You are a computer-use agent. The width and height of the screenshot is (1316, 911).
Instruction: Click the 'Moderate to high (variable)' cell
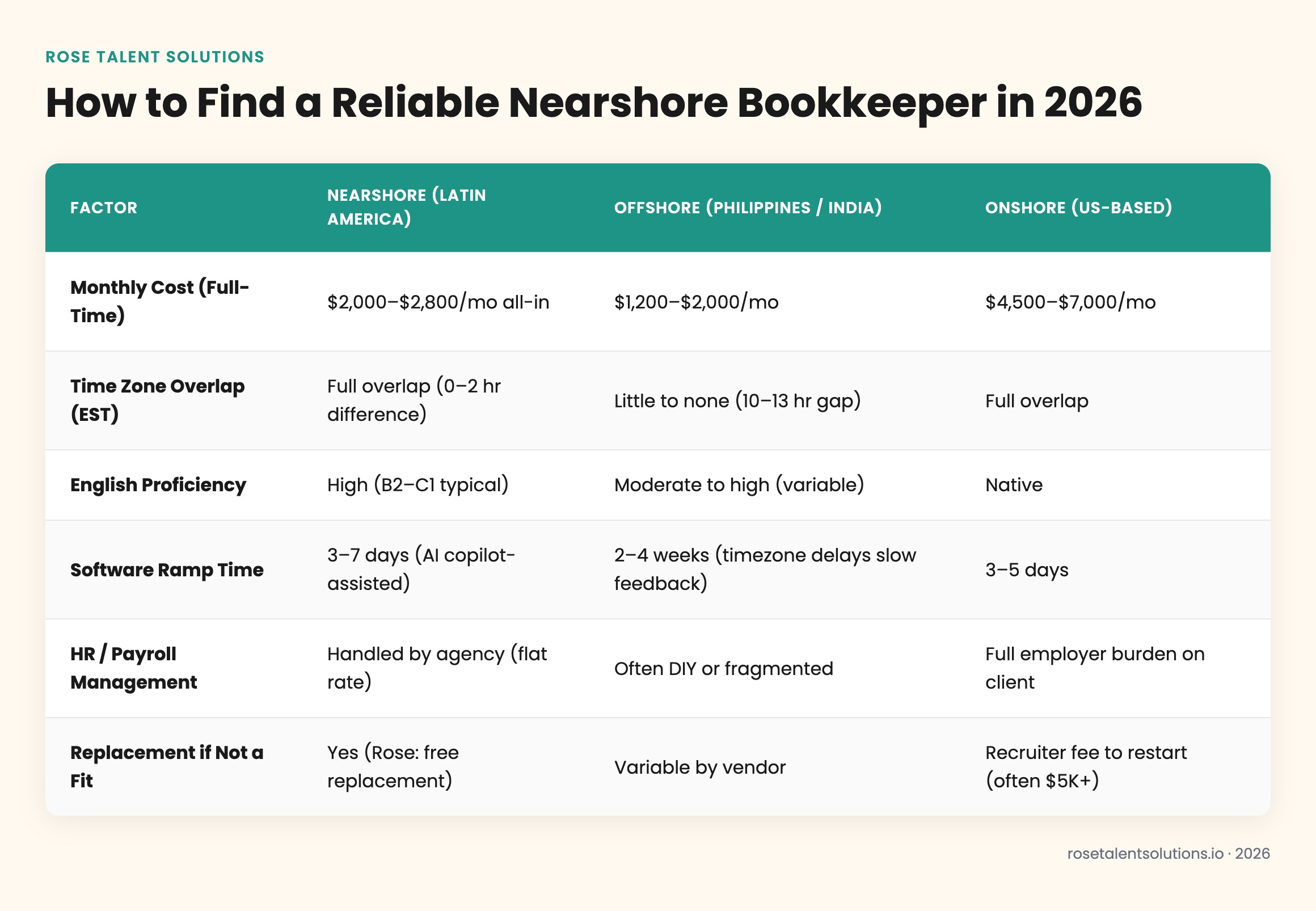click(x=739, y=484)
